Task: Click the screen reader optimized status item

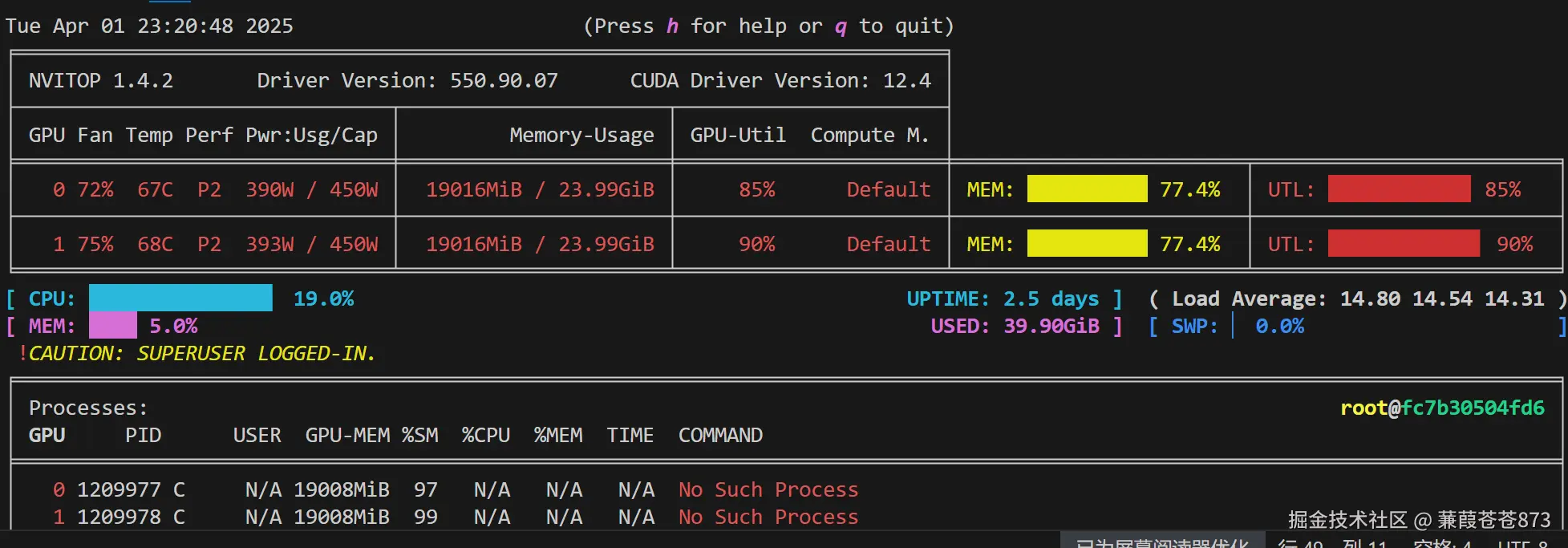Action: pyautogui.click(x=1161, y=543)
